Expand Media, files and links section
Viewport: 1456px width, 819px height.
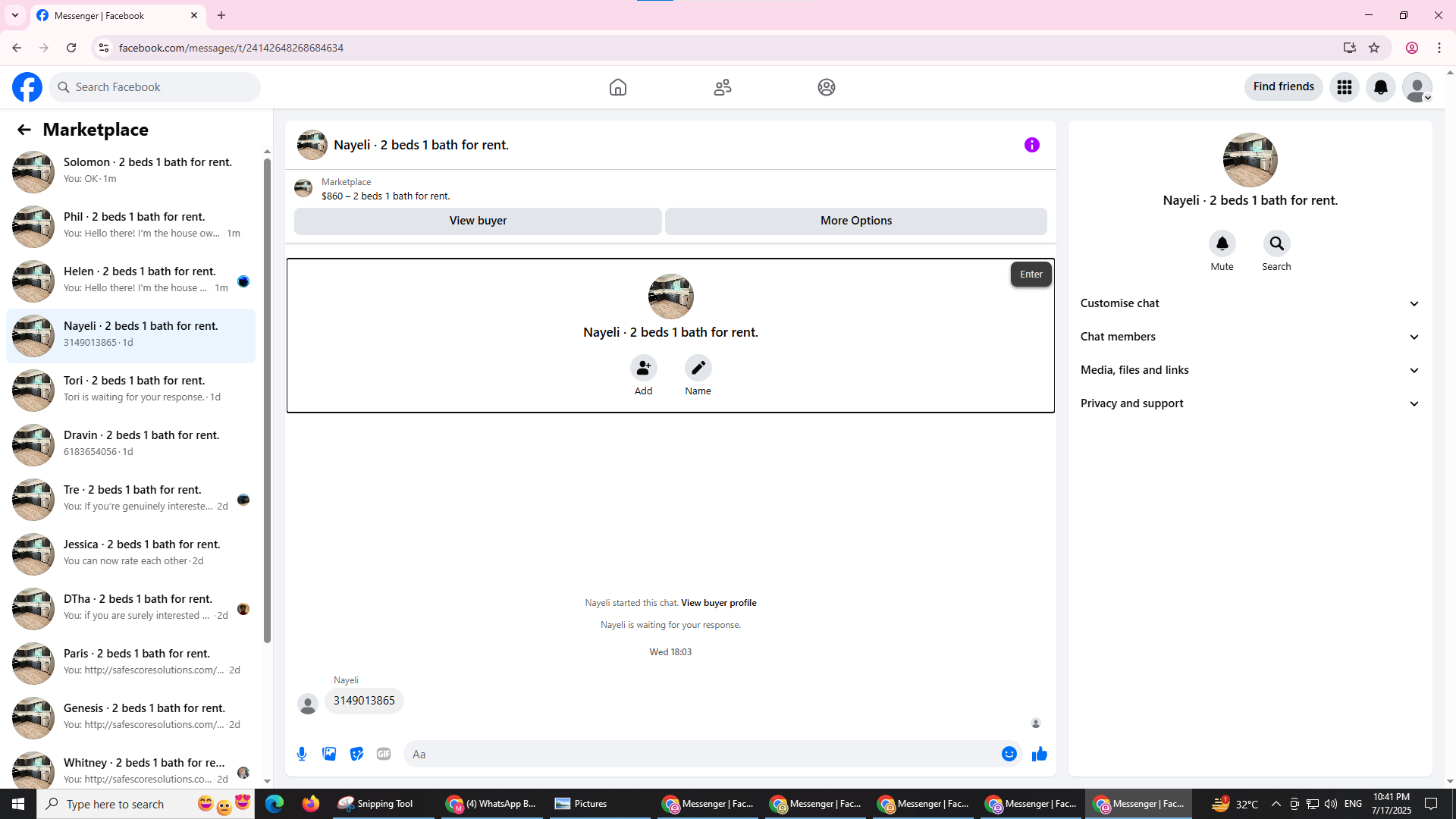1250,370
